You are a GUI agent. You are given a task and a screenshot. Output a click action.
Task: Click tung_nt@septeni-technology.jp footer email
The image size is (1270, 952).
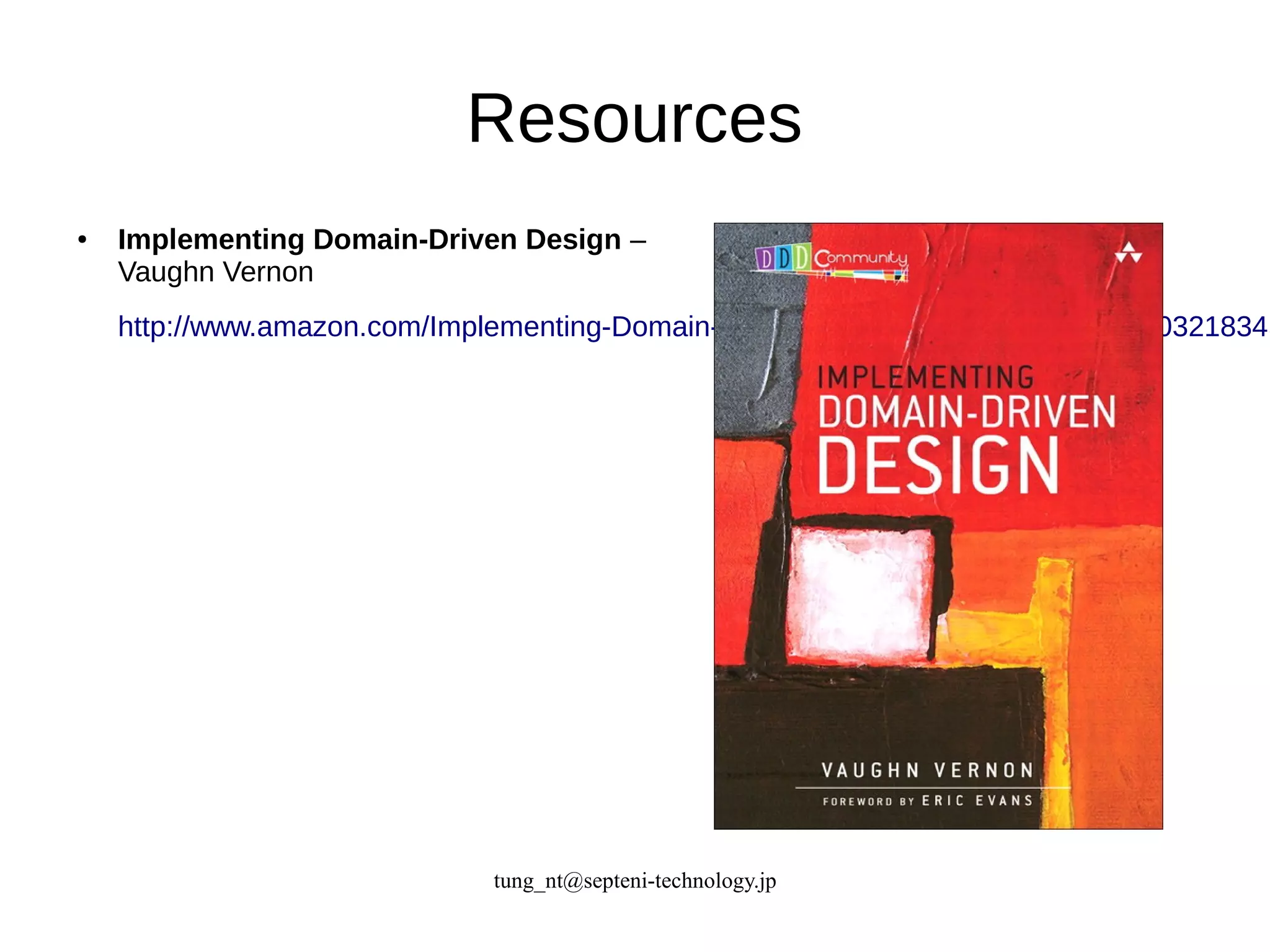point(634,881)
